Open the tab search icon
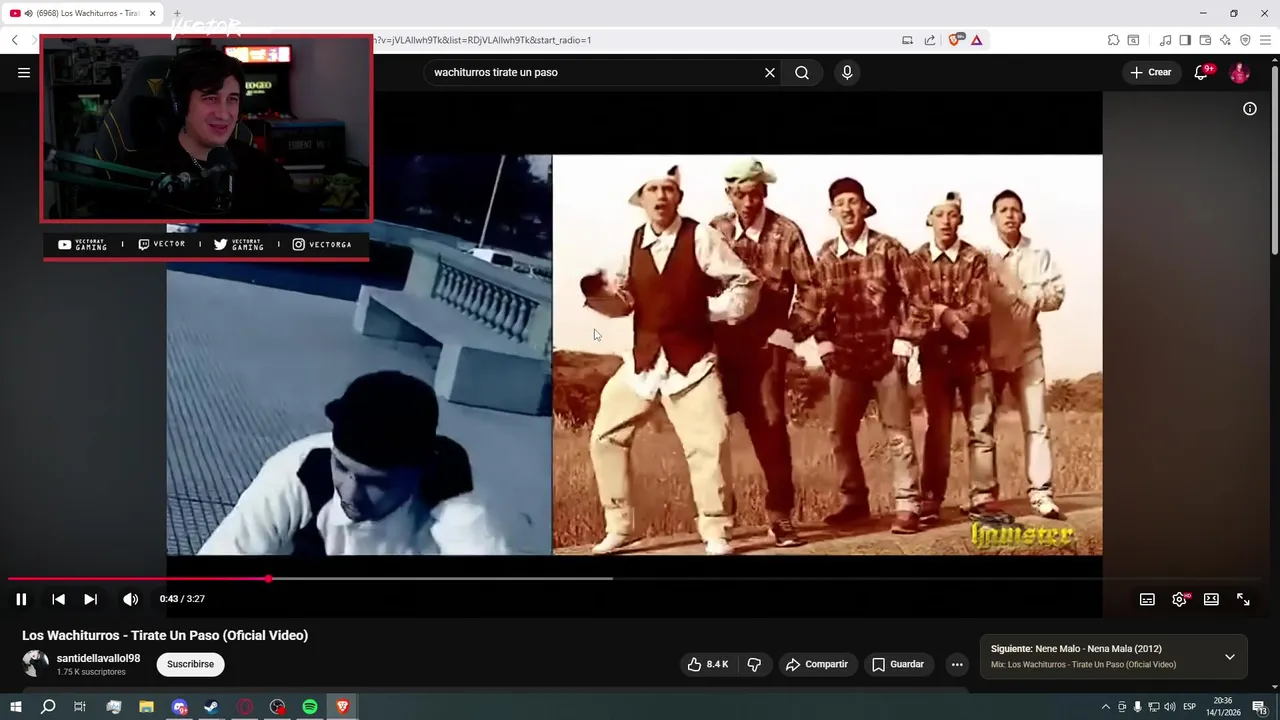Screen dimensions: 1280x720 point(1133,40)
